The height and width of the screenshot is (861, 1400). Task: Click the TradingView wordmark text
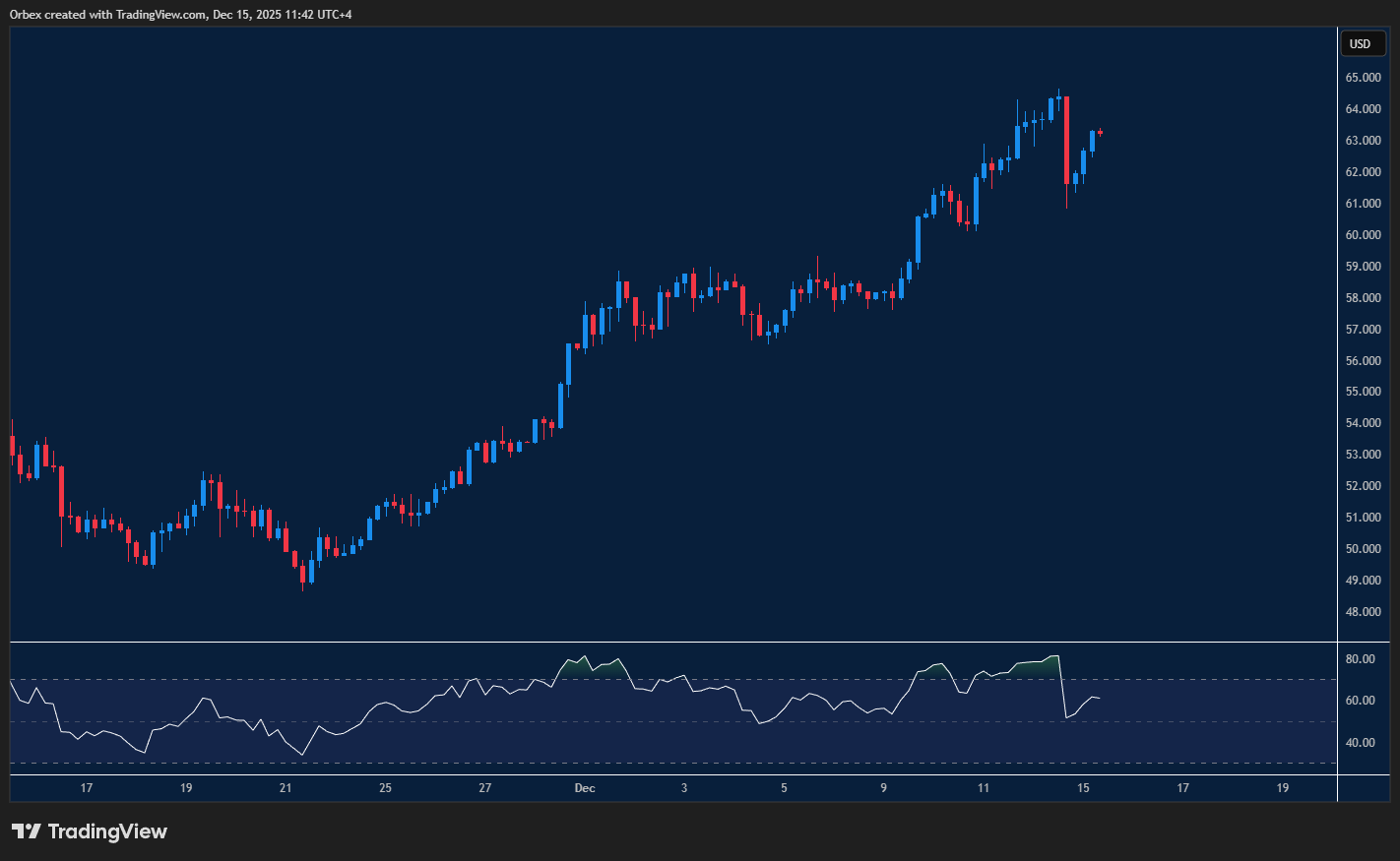coord(107,831)
